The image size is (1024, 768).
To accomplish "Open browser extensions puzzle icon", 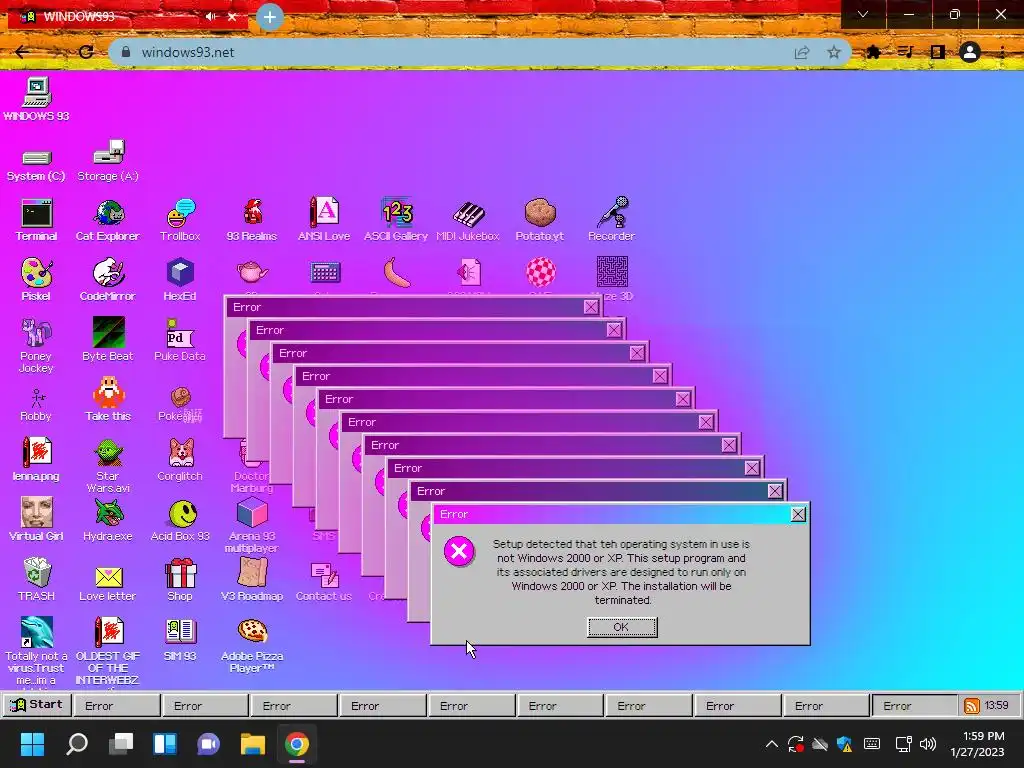I will tap(873, 52).
